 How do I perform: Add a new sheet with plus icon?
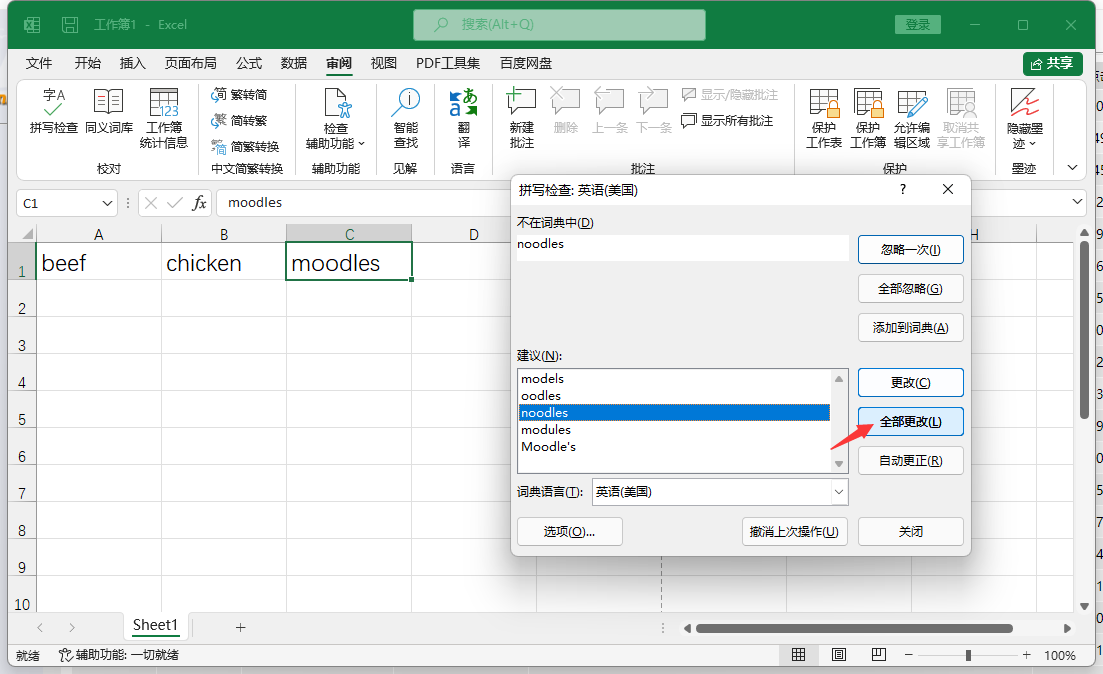(241, 627)
